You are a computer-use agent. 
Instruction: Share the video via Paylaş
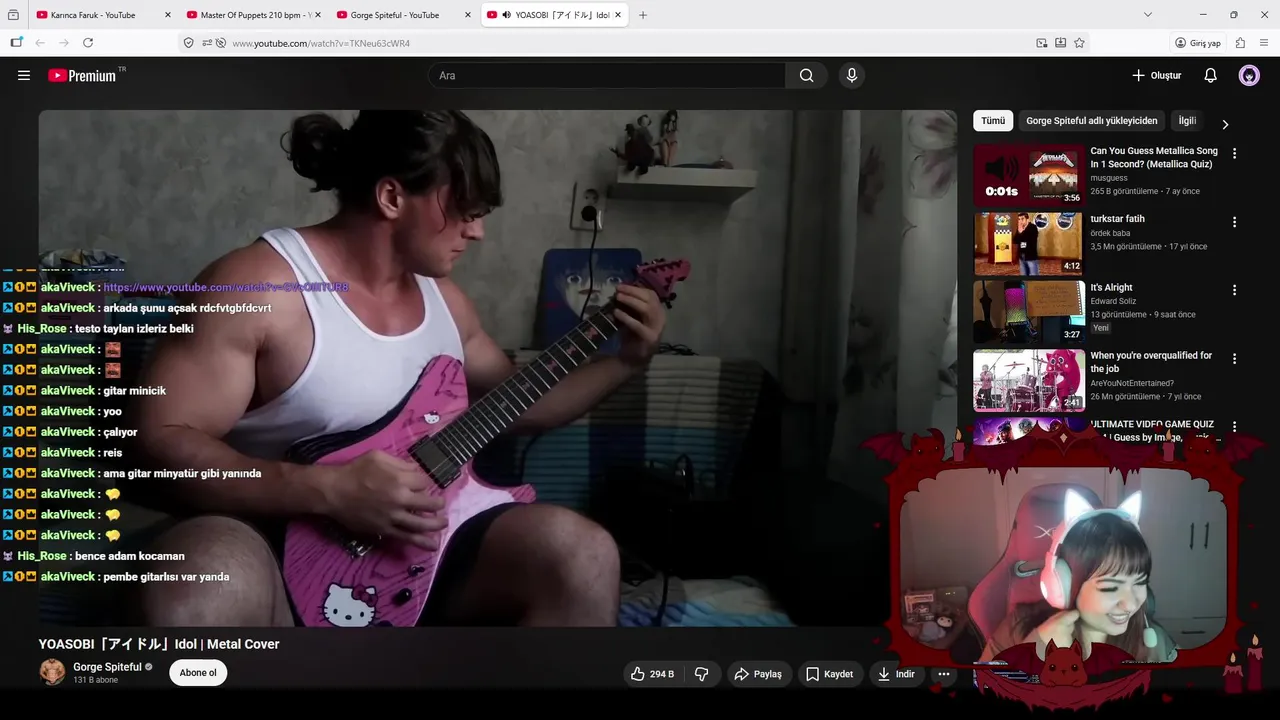757,674
